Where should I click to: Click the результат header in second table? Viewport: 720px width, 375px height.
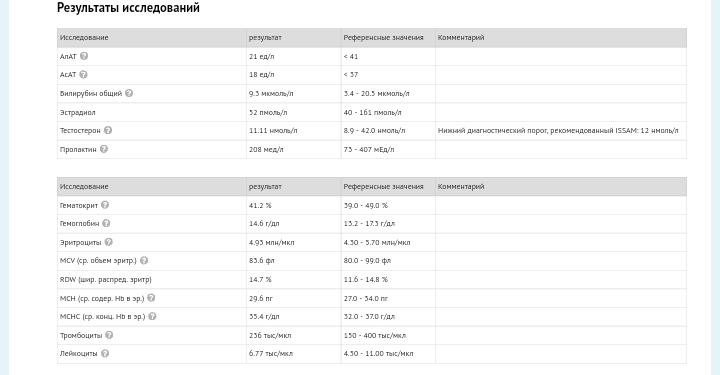coord(265,187)
